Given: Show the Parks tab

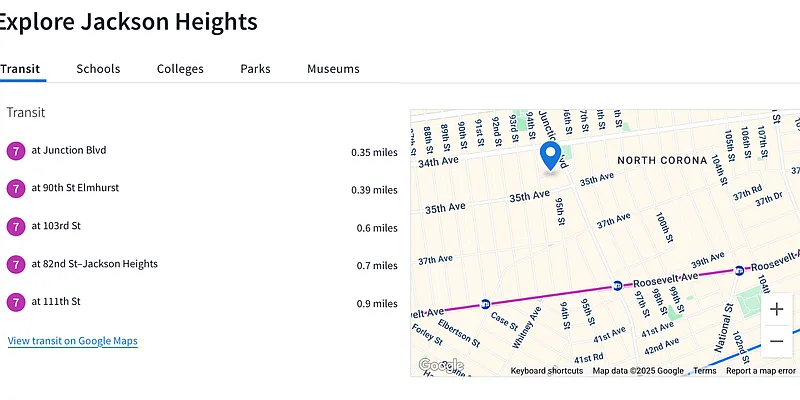Looking at the screenshot, I should pyautogui.click(x=255, y=69).
